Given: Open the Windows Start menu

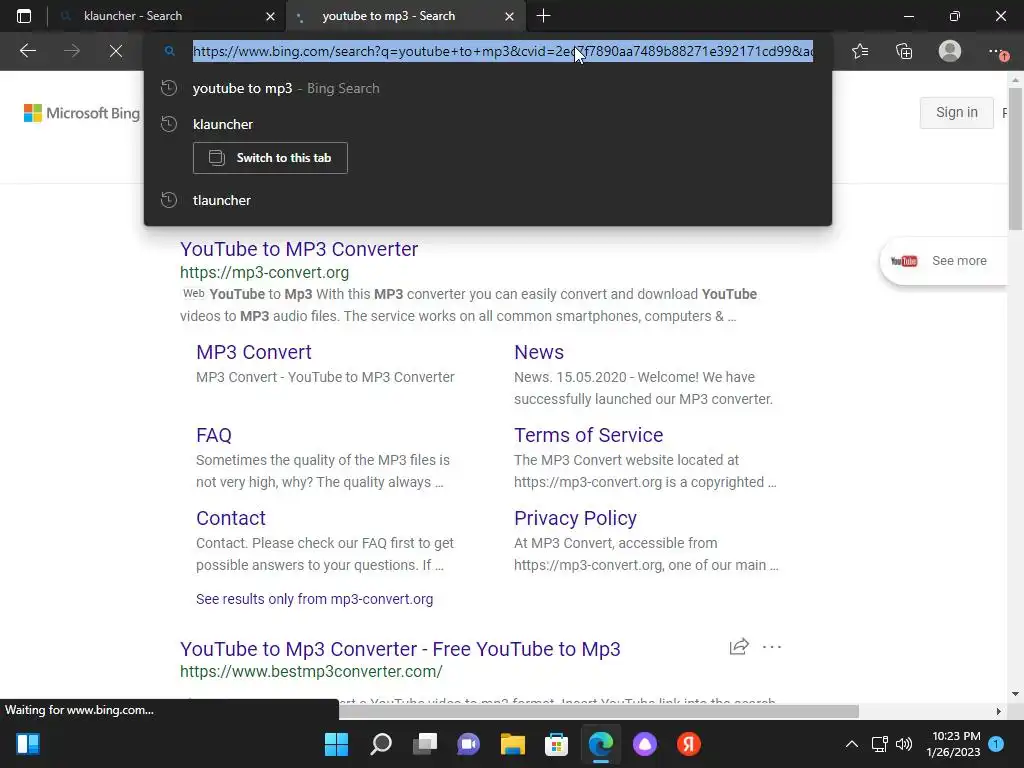Looking at the screenshot, I should pyautogui.click(x=336, y=744).
